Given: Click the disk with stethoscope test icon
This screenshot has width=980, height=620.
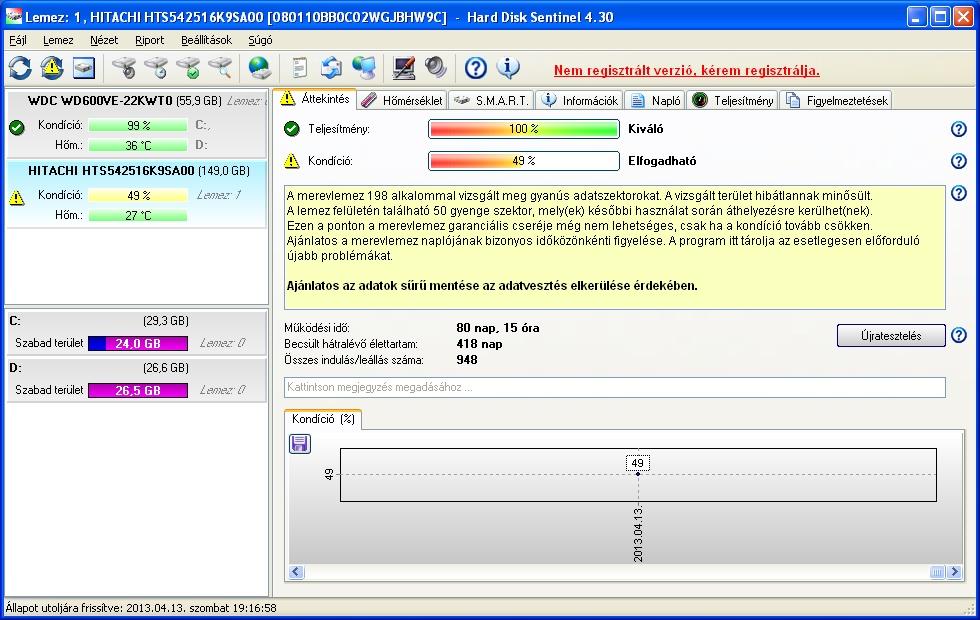Looking at the screenshot, I should (x=124, y=68).
